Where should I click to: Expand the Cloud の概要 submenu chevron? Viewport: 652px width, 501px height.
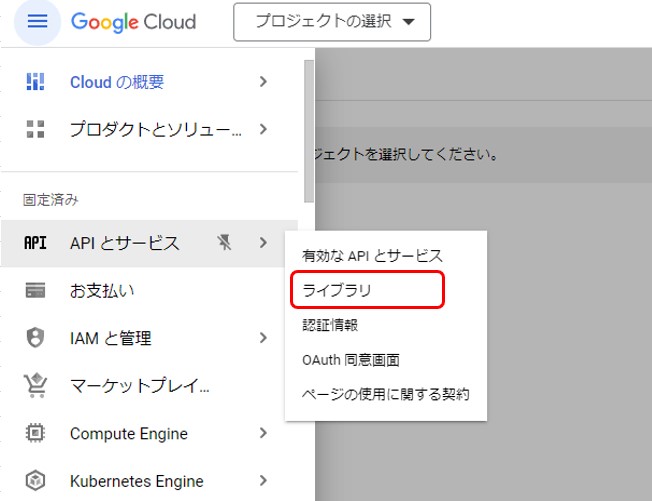click(x=263, y=81)
